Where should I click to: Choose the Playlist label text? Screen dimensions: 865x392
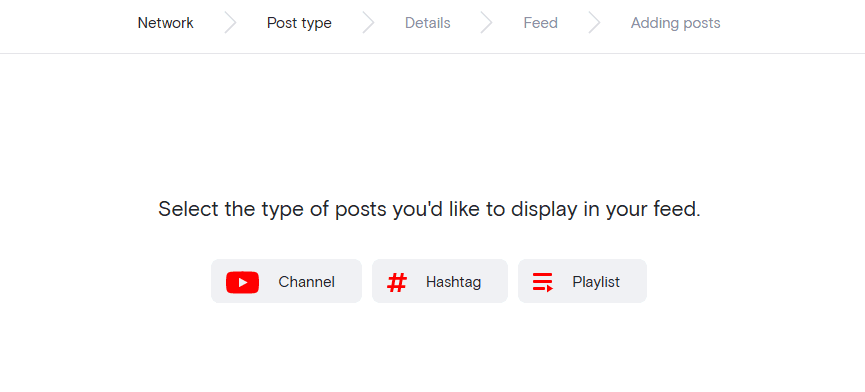596,282
